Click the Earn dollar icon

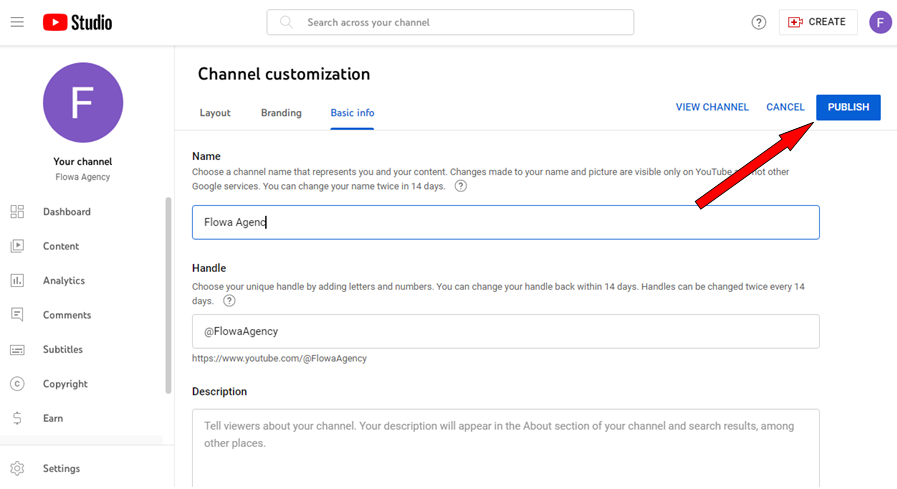(x=17, y=418)
